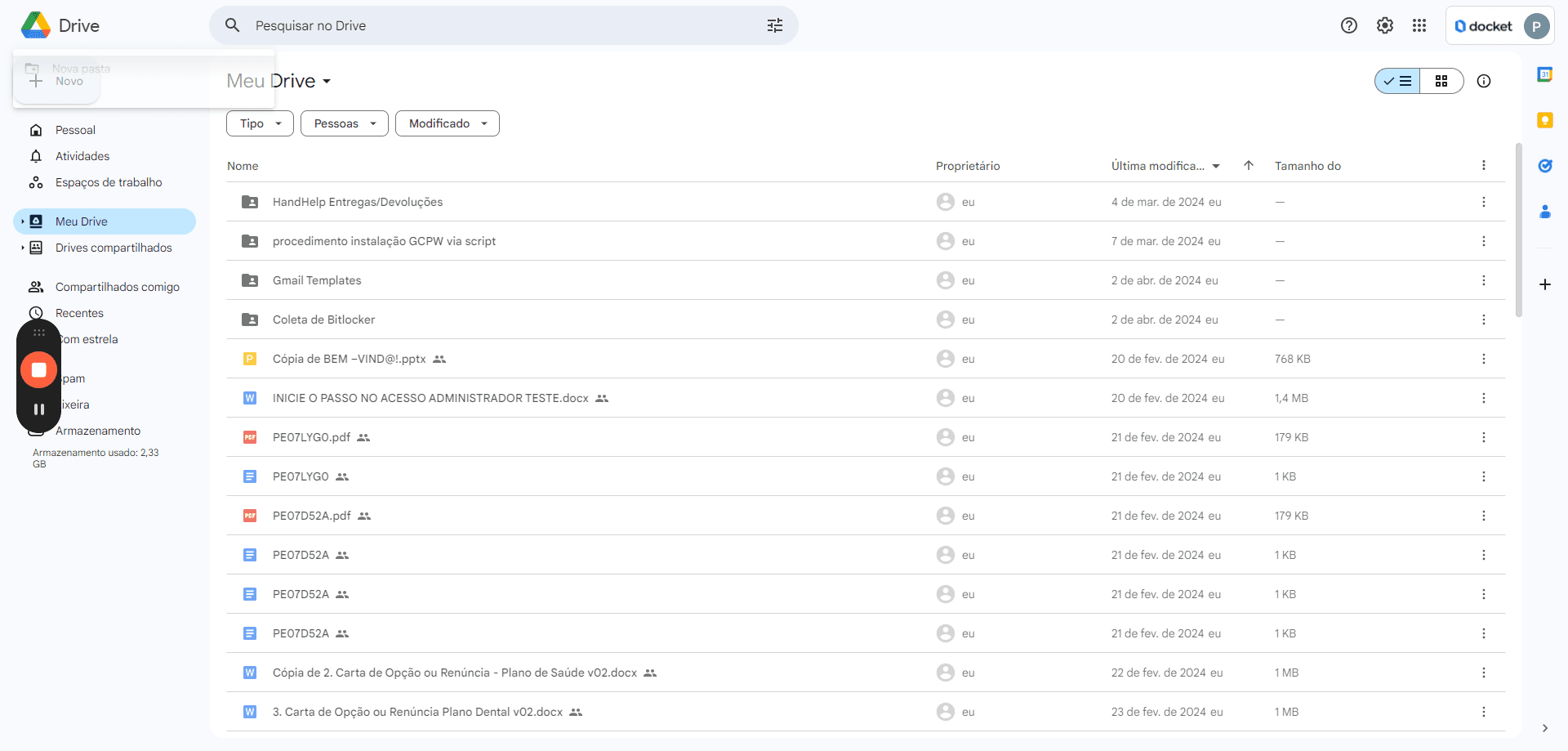Open Armazenamento storage link

98,431
